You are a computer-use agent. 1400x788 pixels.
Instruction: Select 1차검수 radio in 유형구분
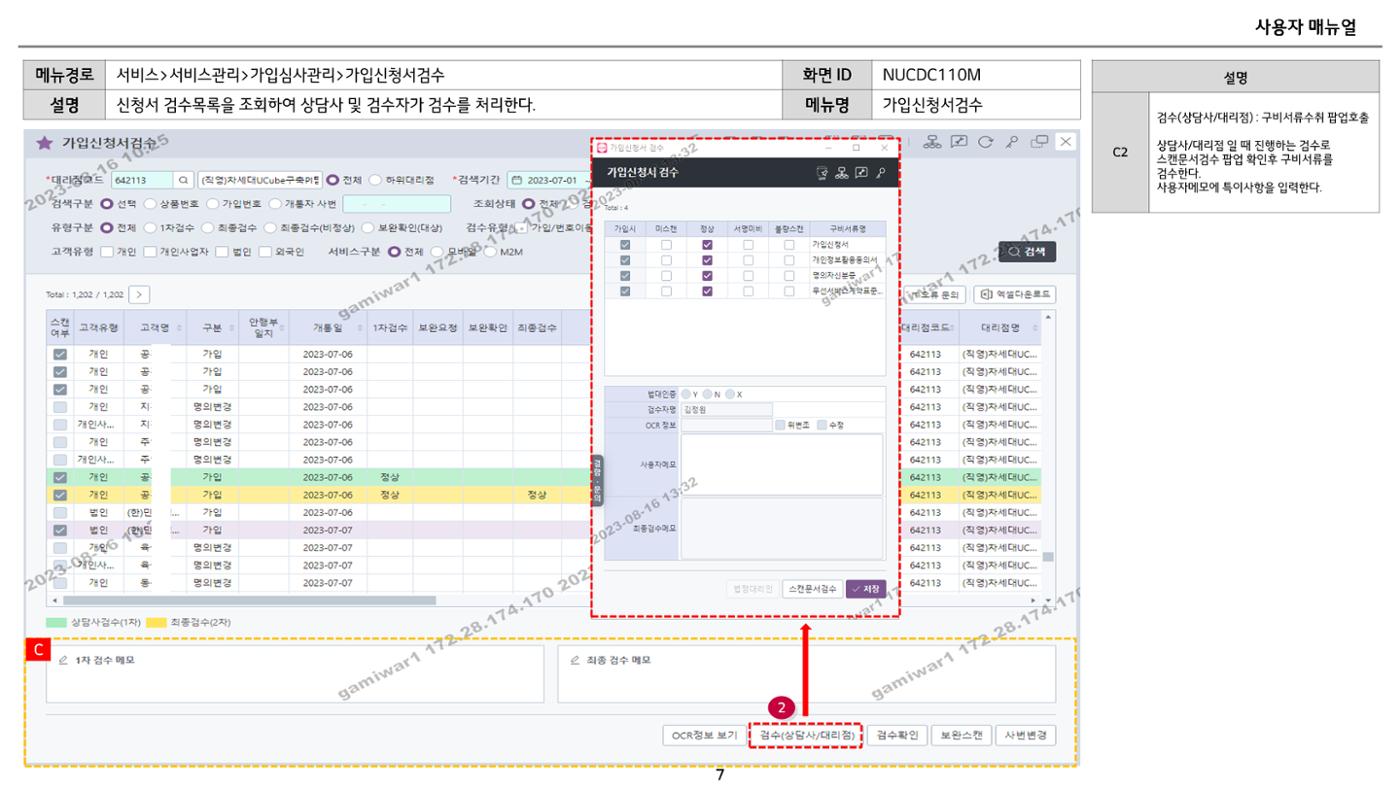(150, 226)
